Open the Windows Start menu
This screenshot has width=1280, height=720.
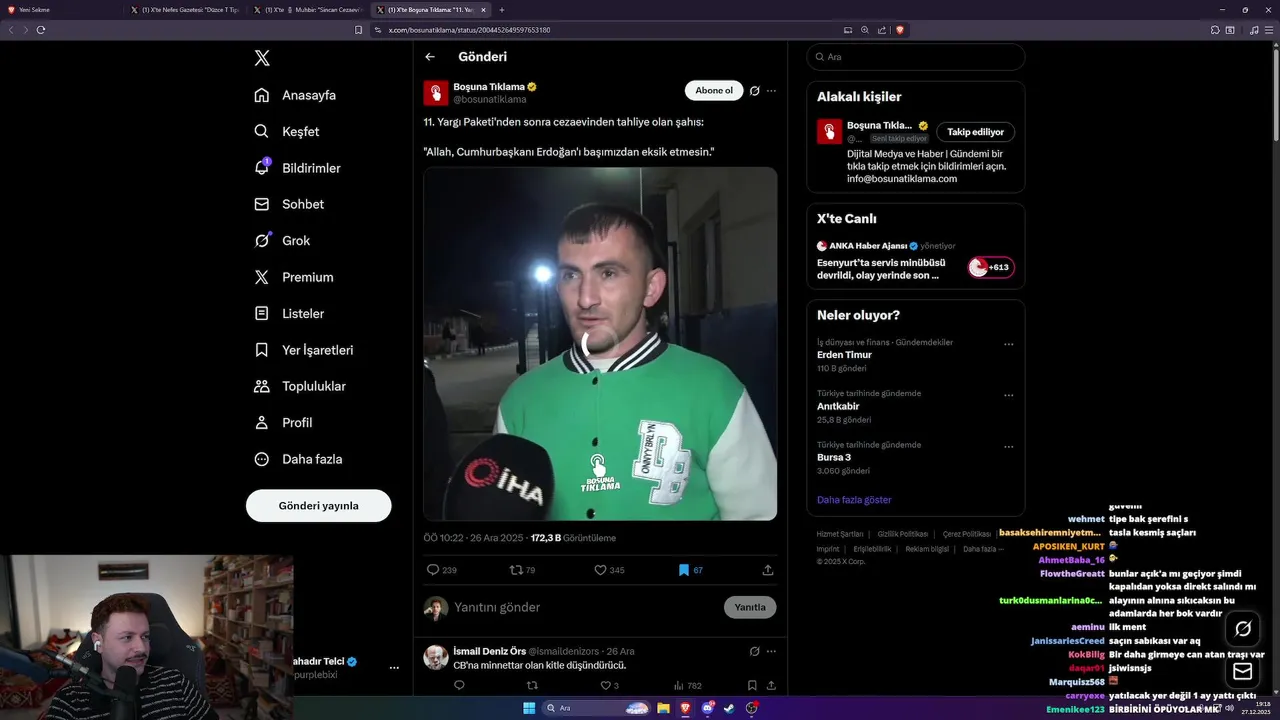[529, 708]
